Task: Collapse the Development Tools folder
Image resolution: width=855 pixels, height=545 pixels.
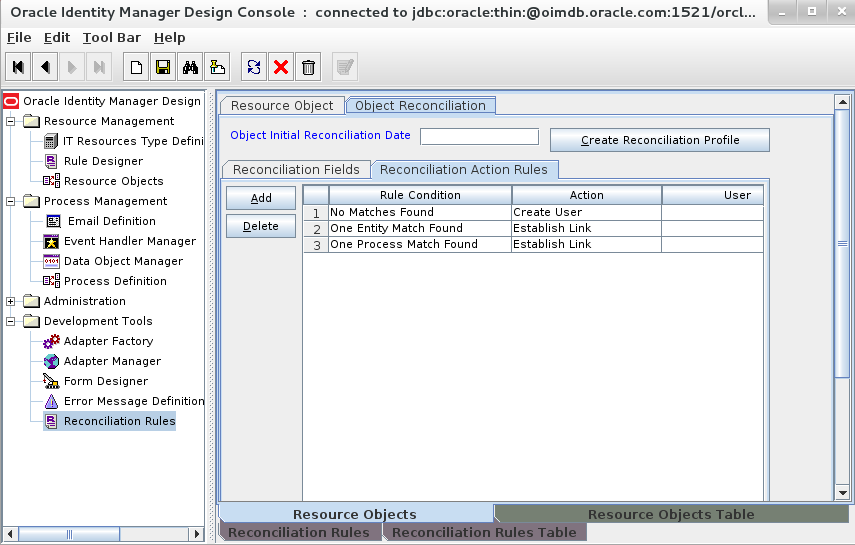Action: 10,321
